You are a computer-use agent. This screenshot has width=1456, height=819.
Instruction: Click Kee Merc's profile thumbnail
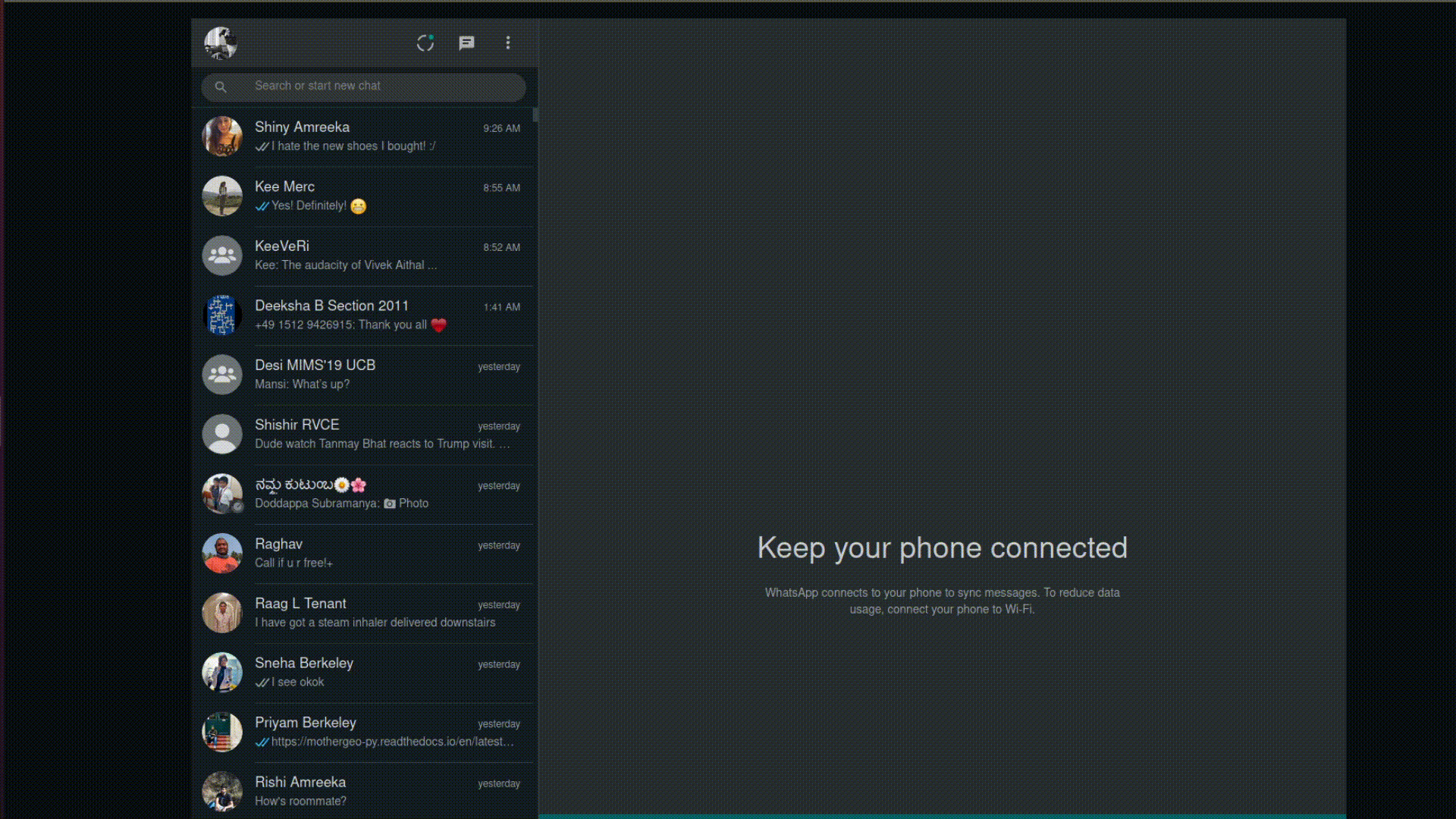pyautogui.click(x=222, y=196)
